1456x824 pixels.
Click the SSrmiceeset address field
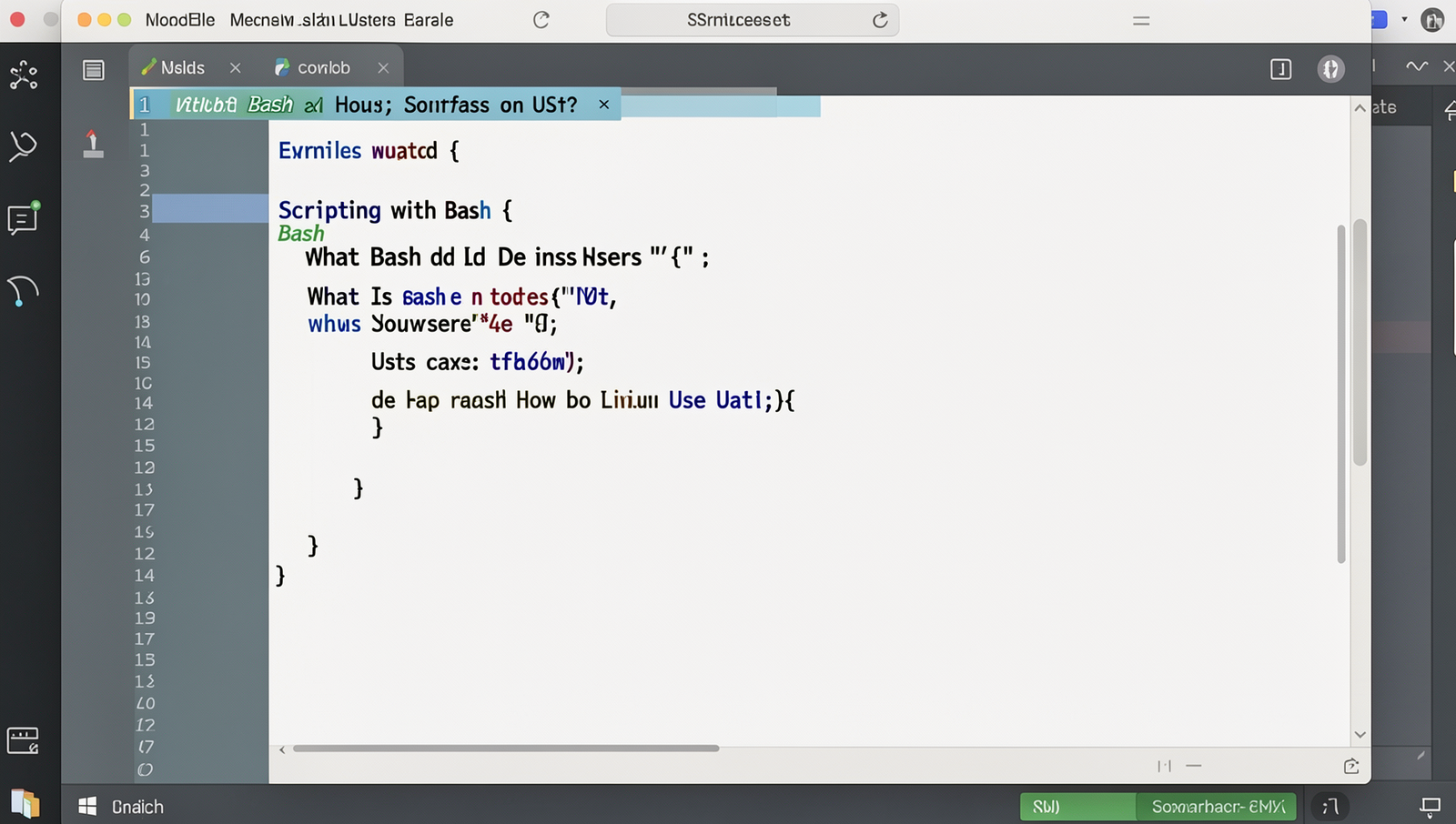click(x=753, y=20)
